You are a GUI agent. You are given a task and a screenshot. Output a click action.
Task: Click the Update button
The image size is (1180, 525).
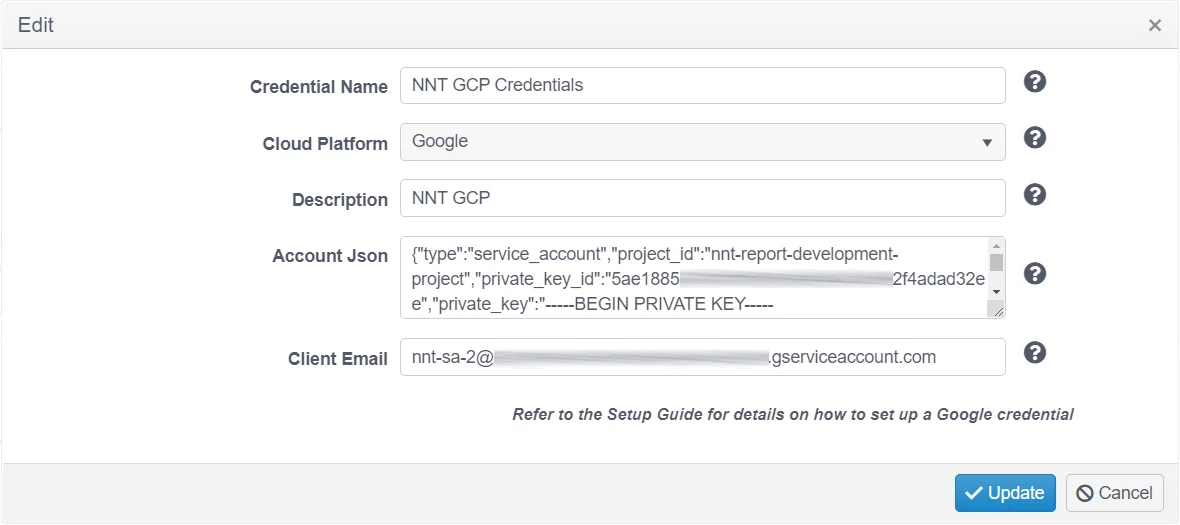point(1005,493)
